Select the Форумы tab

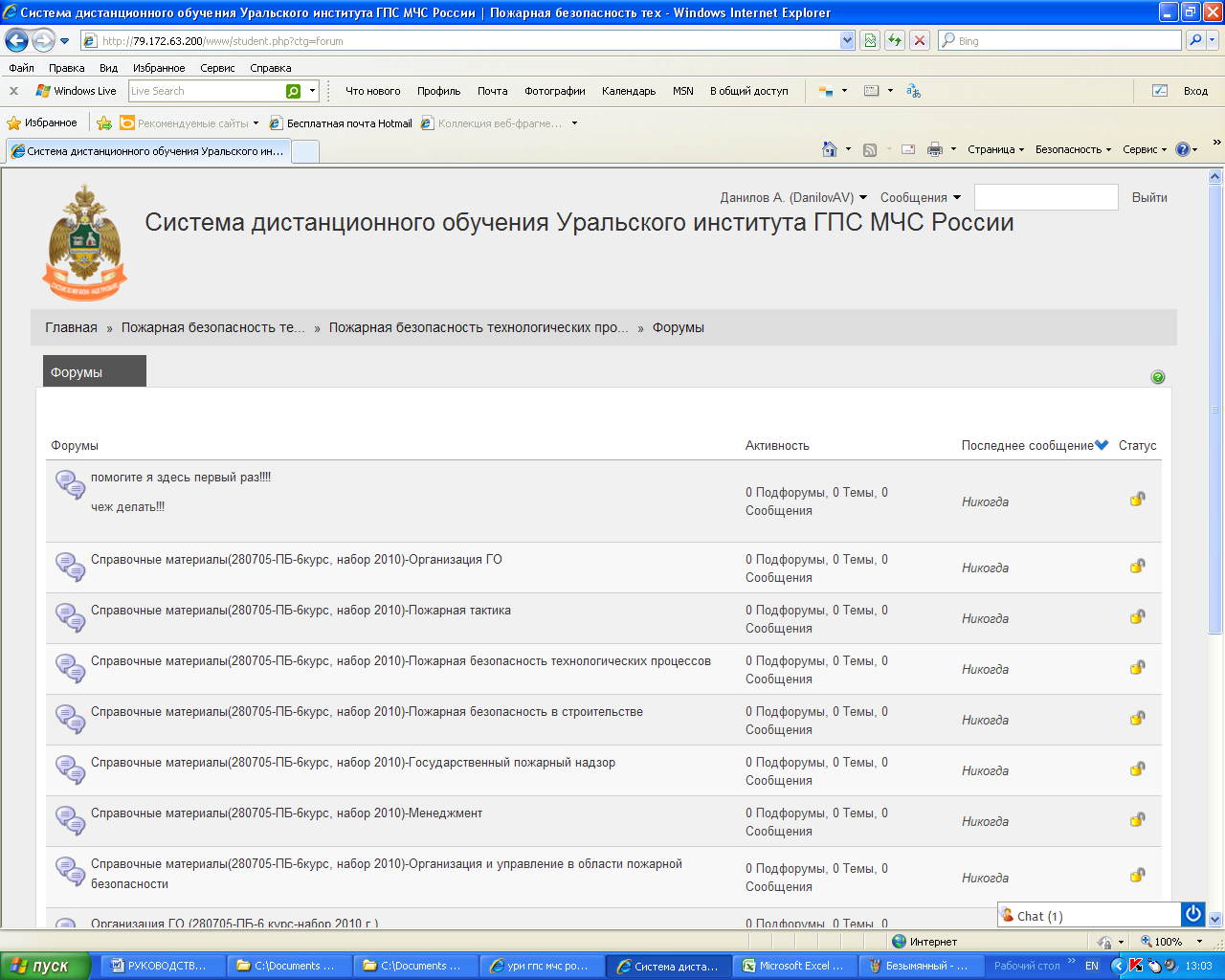coord(95,371)
